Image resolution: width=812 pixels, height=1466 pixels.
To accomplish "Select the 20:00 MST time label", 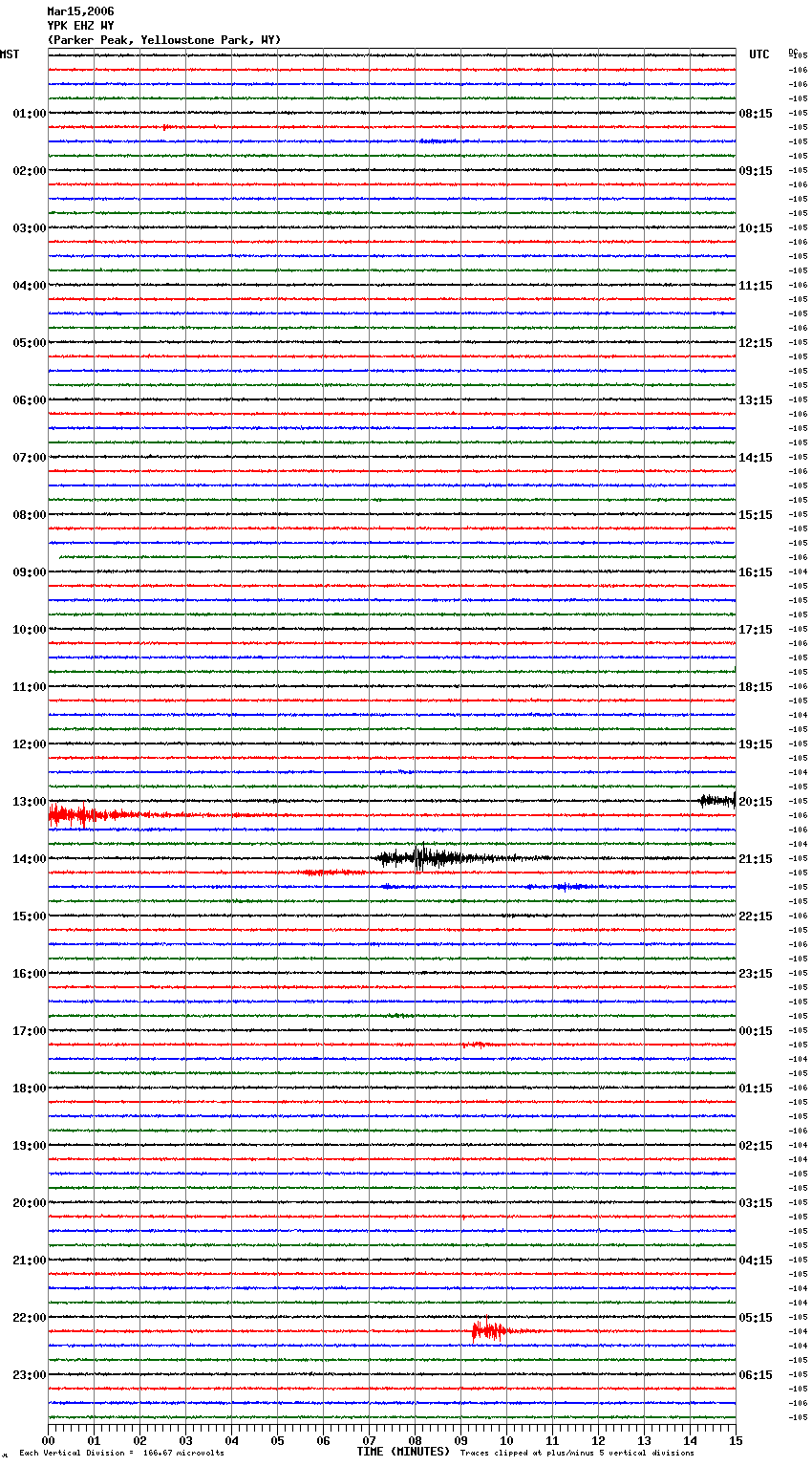I will (x=30, y=1203).
